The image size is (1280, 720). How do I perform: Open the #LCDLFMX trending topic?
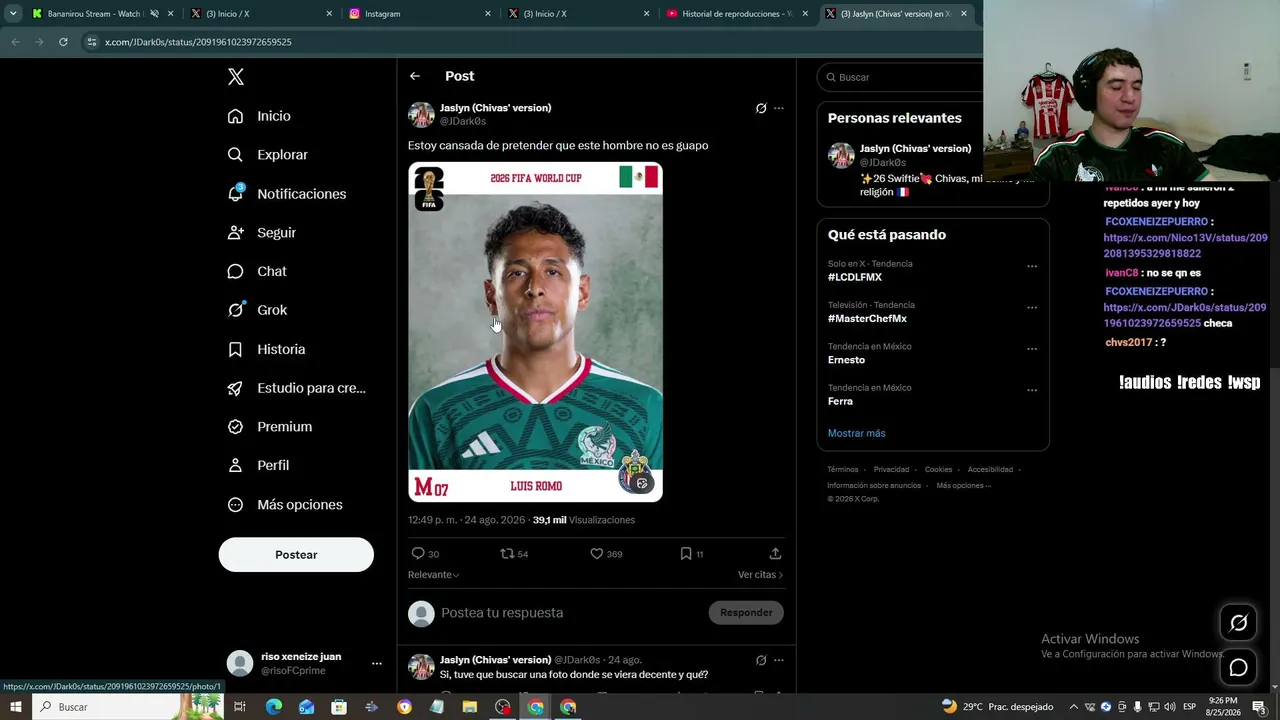pyautogui.click(x=855, y=277)
